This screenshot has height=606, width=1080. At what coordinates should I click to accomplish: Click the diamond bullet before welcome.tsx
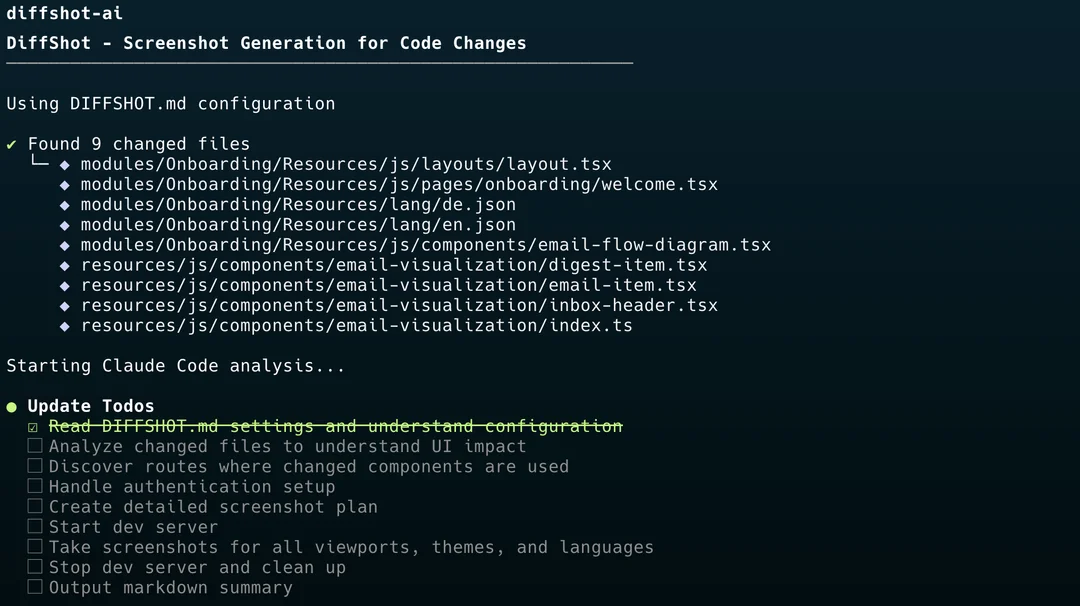click(65, 185)
